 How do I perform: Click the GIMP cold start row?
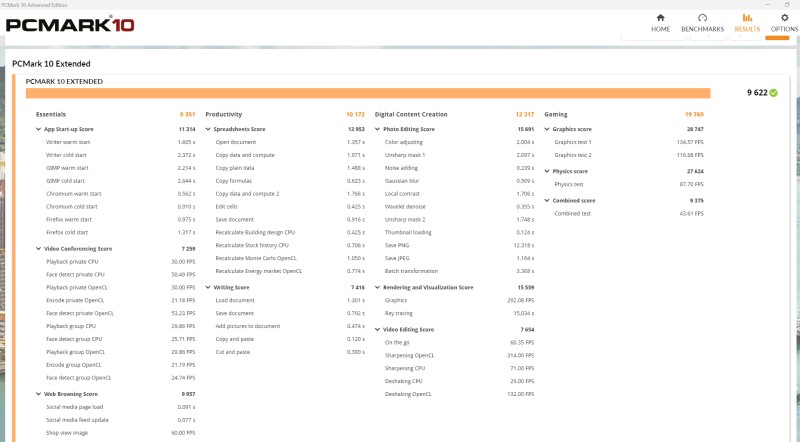pos(120,181)
